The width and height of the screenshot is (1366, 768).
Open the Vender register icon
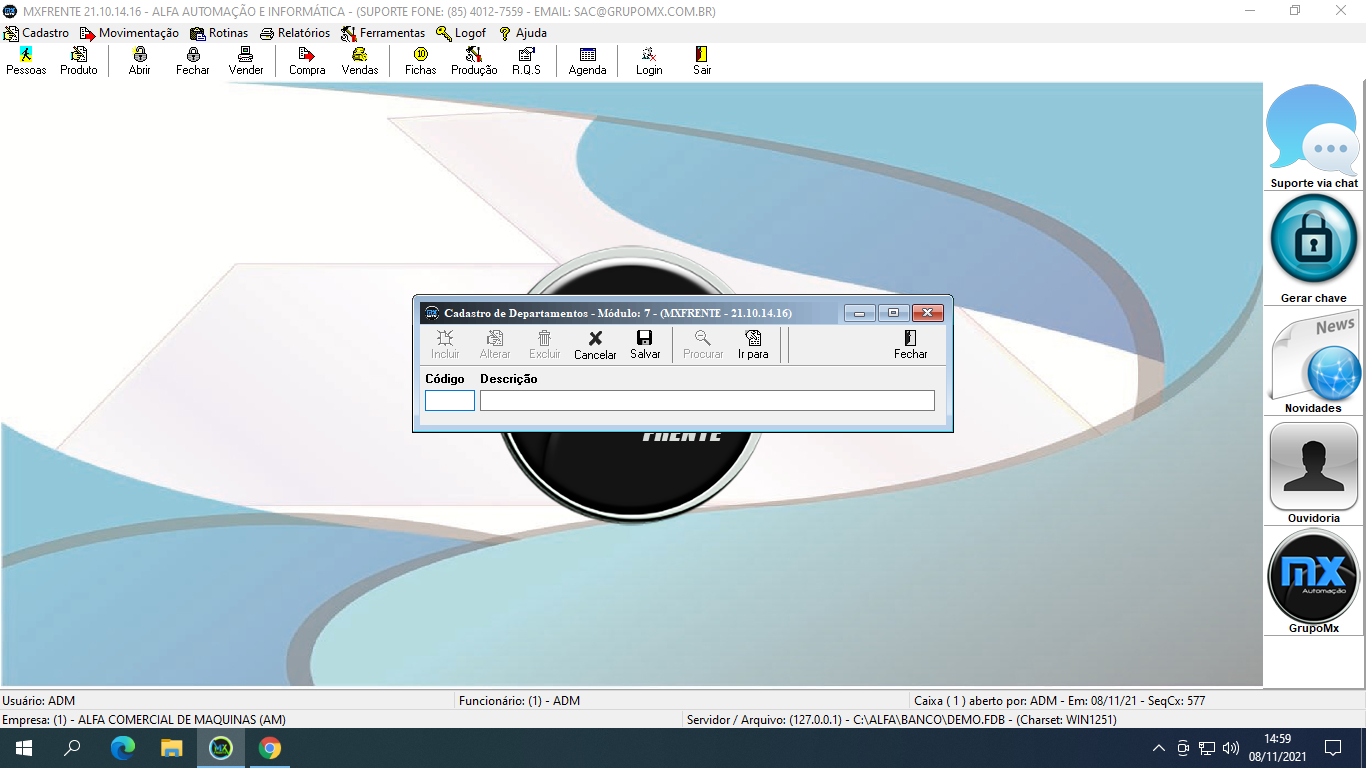pyautogui.click(x=246, y=61)
